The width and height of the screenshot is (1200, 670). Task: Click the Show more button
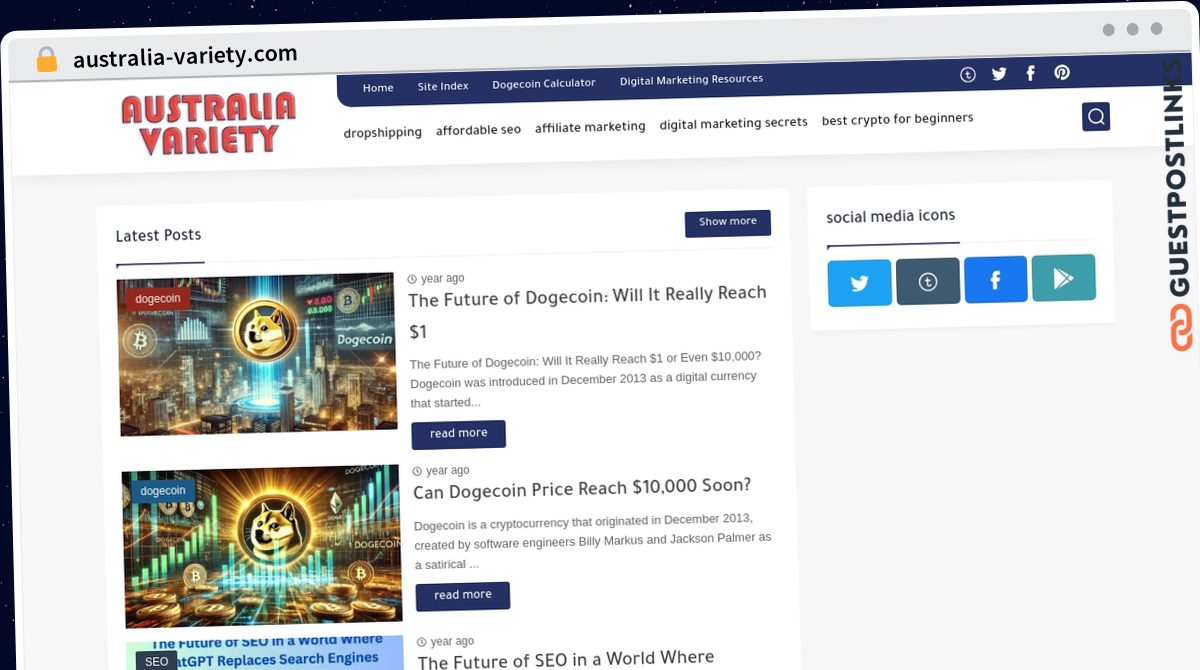point(728,223)
